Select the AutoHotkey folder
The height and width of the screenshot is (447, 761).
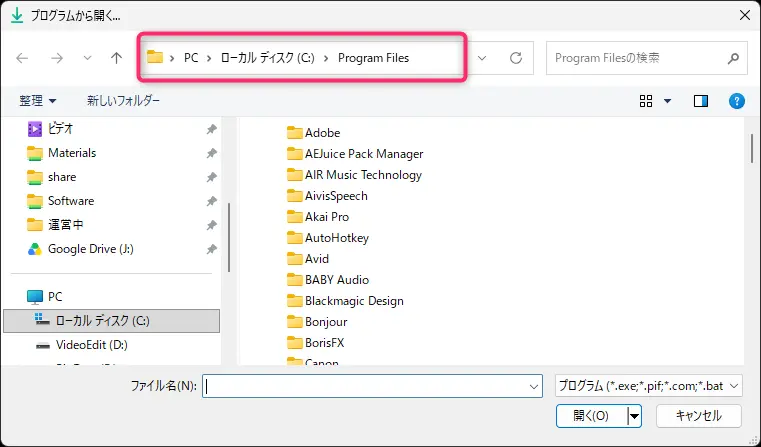tap(337, 238)
